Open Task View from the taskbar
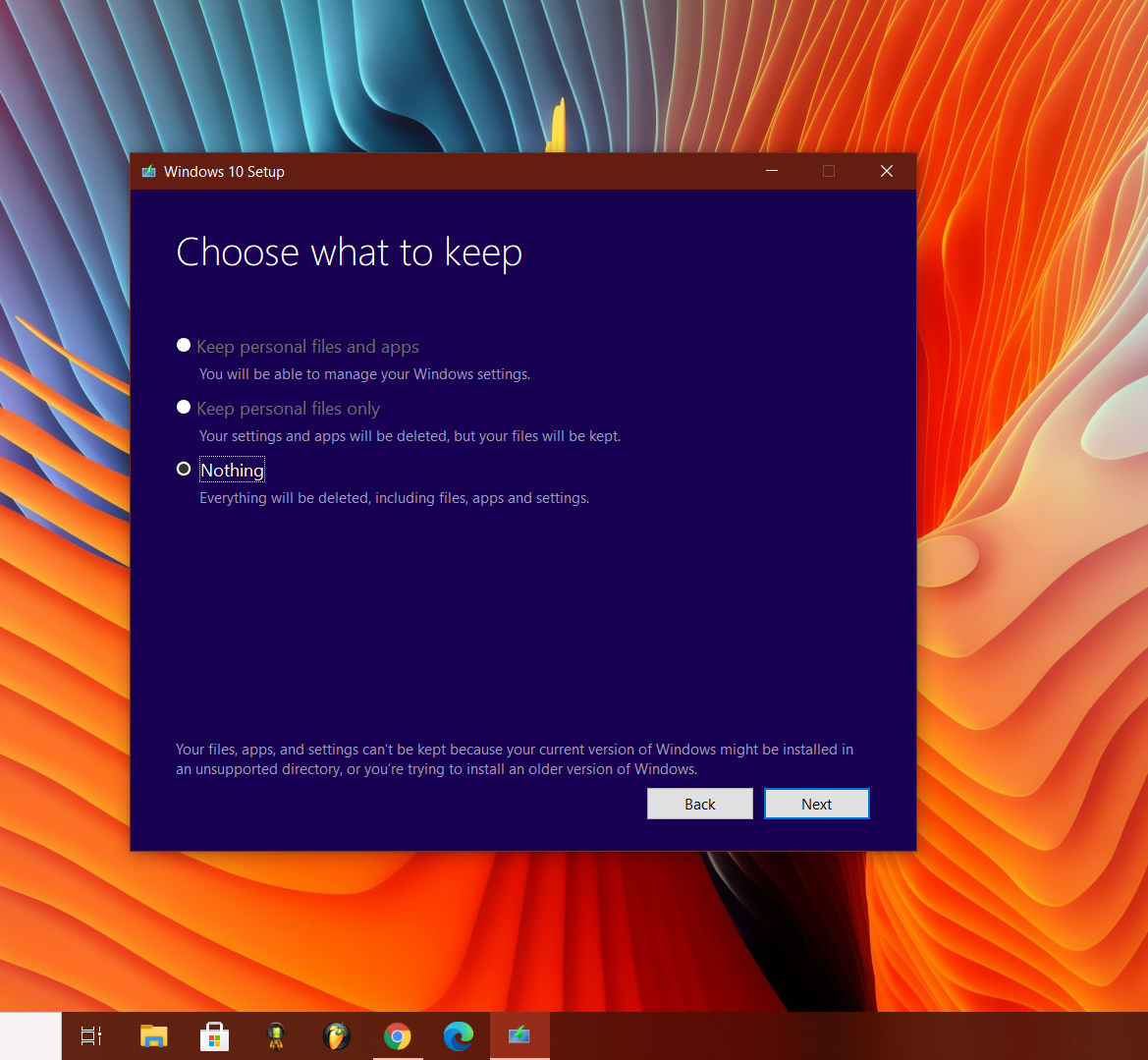This screenshot has height=1060, width=1148. (x=90, y=1035)
